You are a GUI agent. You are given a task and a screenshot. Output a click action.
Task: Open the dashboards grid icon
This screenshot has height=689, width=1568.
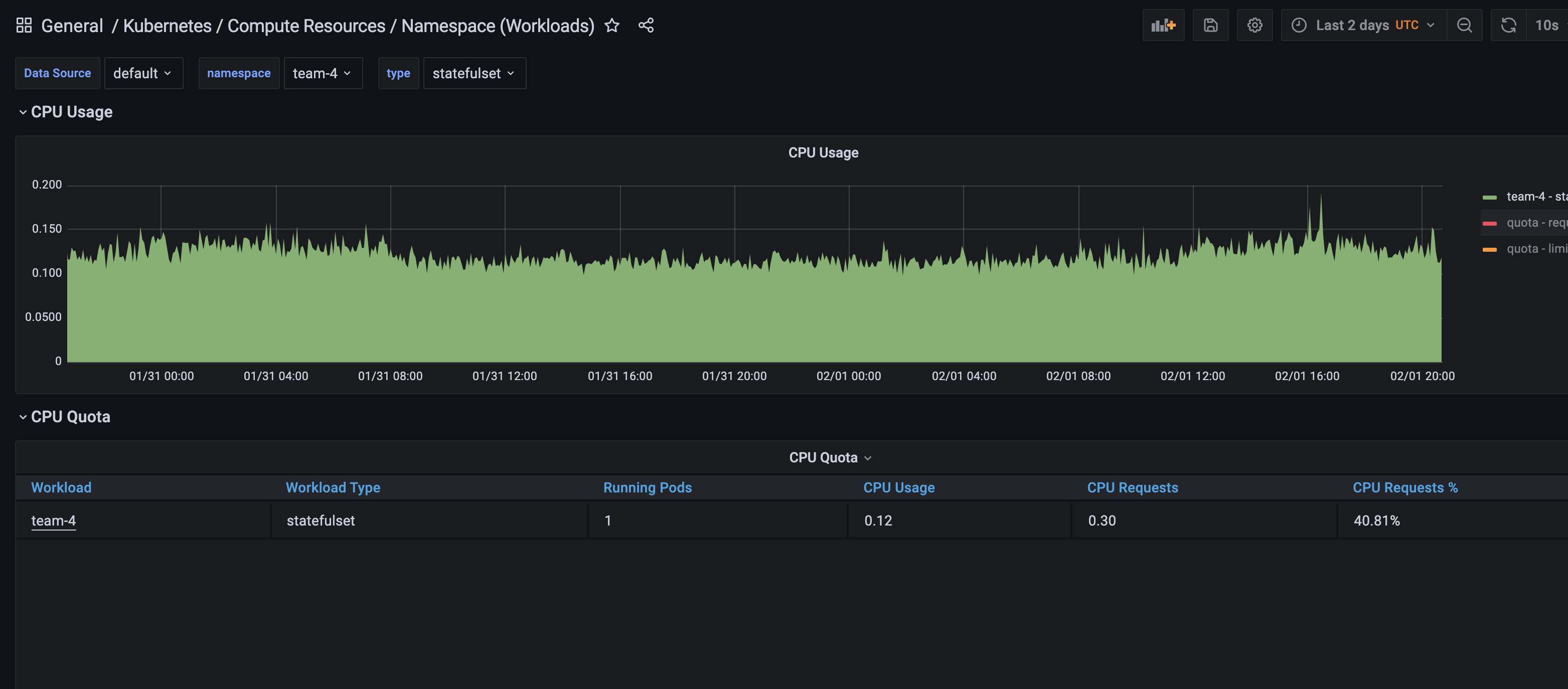tap(24, 26)
